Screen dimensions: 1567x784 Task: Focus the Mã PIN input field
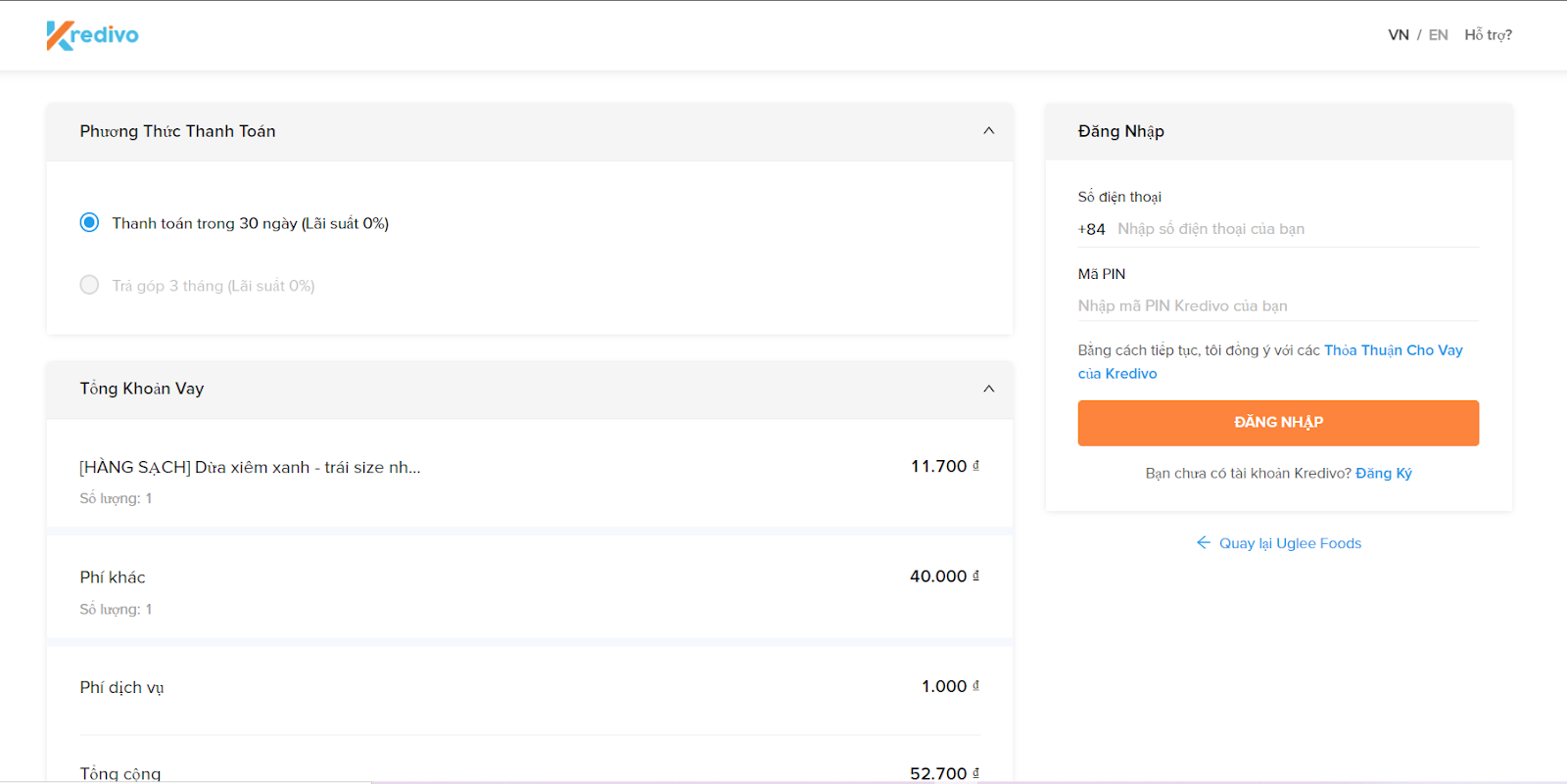(x=1277, y=305)
